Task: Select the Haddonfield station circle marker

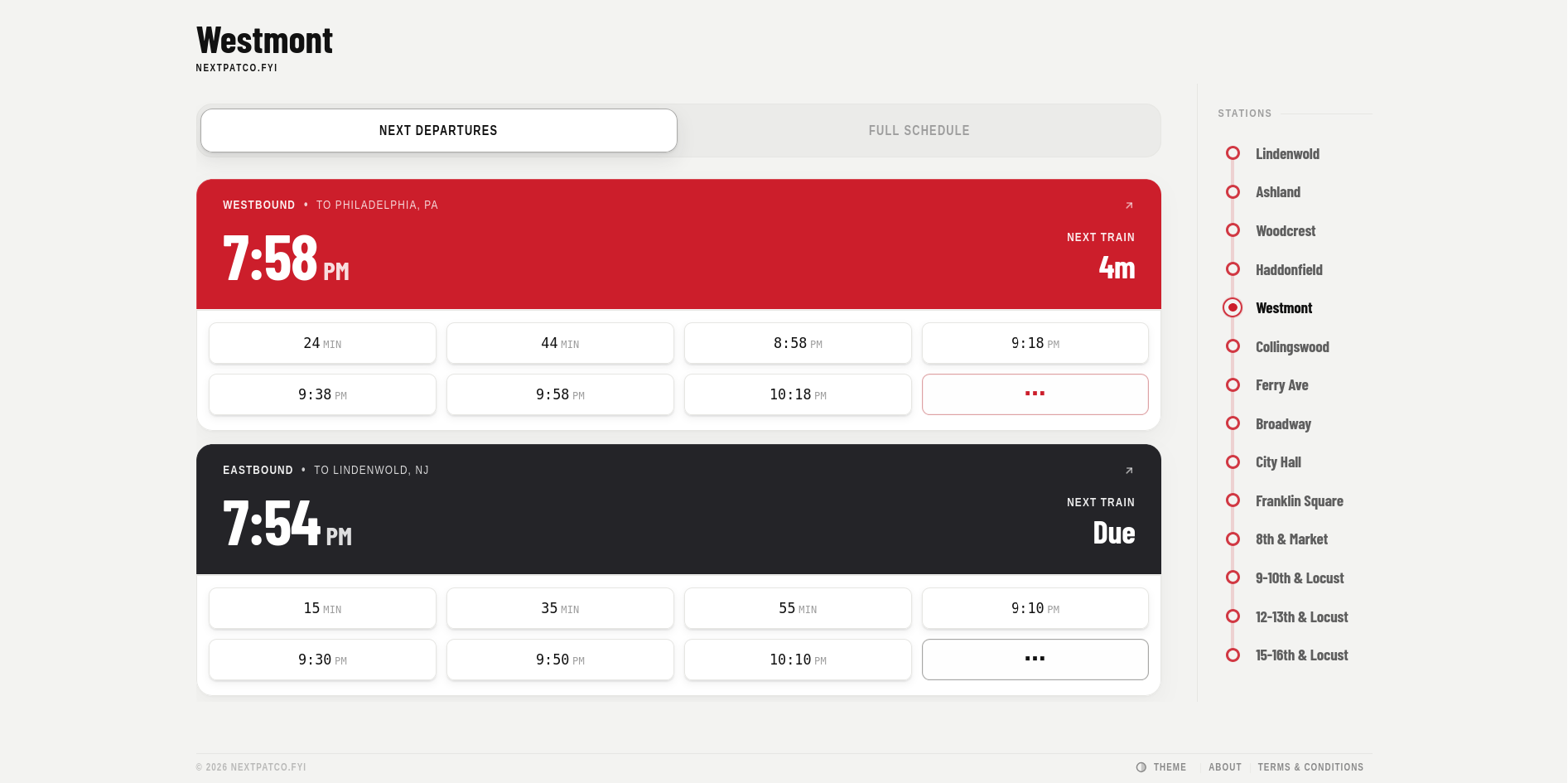Action: click(1233, 269)
